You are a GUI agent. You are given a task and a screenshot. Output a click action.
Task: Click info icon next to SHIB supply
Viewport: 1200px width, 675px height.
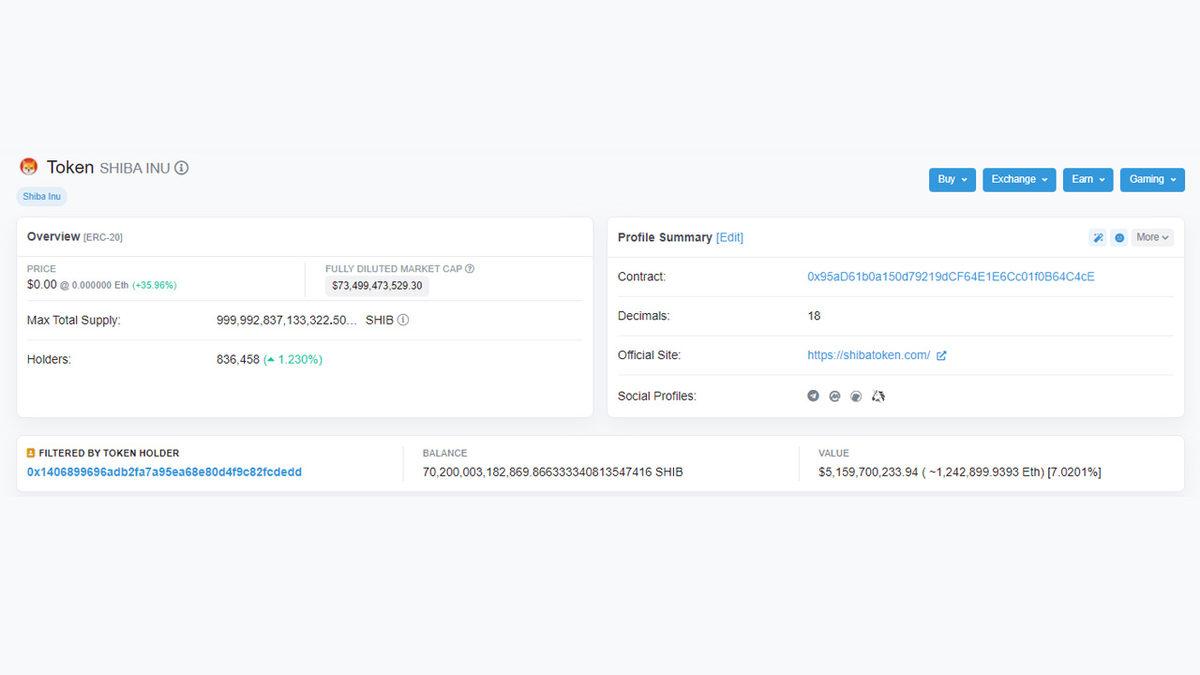point(403,320)
